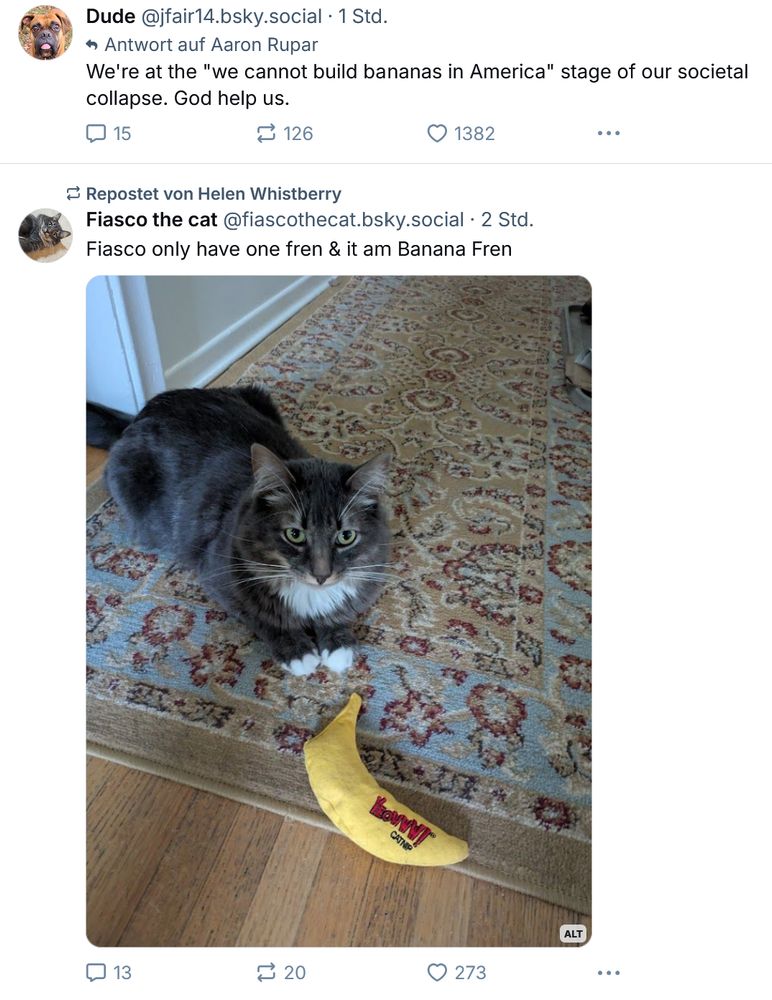Viewport: 772px width, 1000px height.
Task: Open the more options menu on Fiasco's post
Action: pos(609,972)
